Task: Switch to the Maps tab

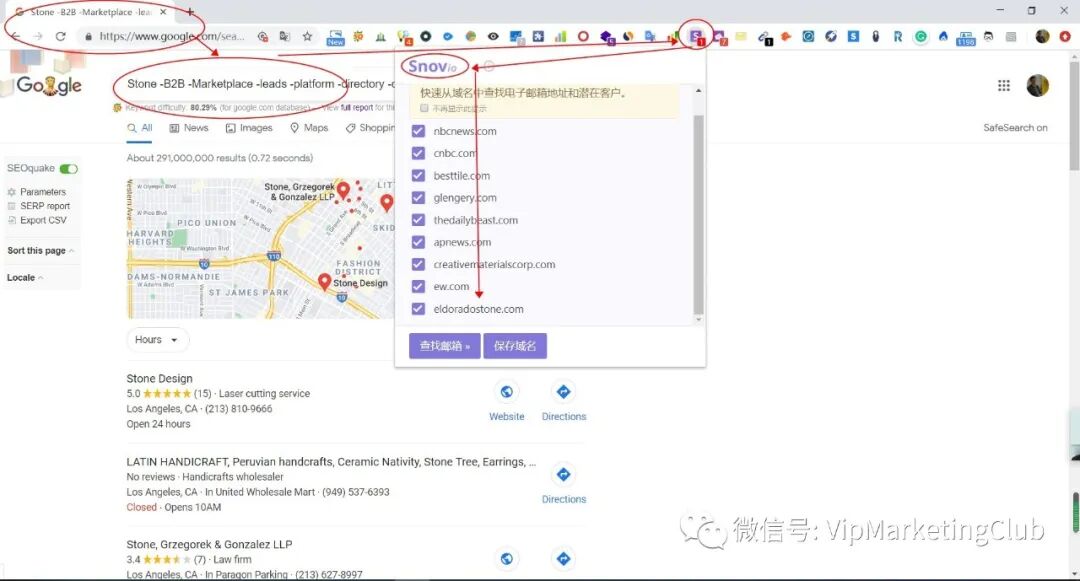Action: tap(309, 128)
